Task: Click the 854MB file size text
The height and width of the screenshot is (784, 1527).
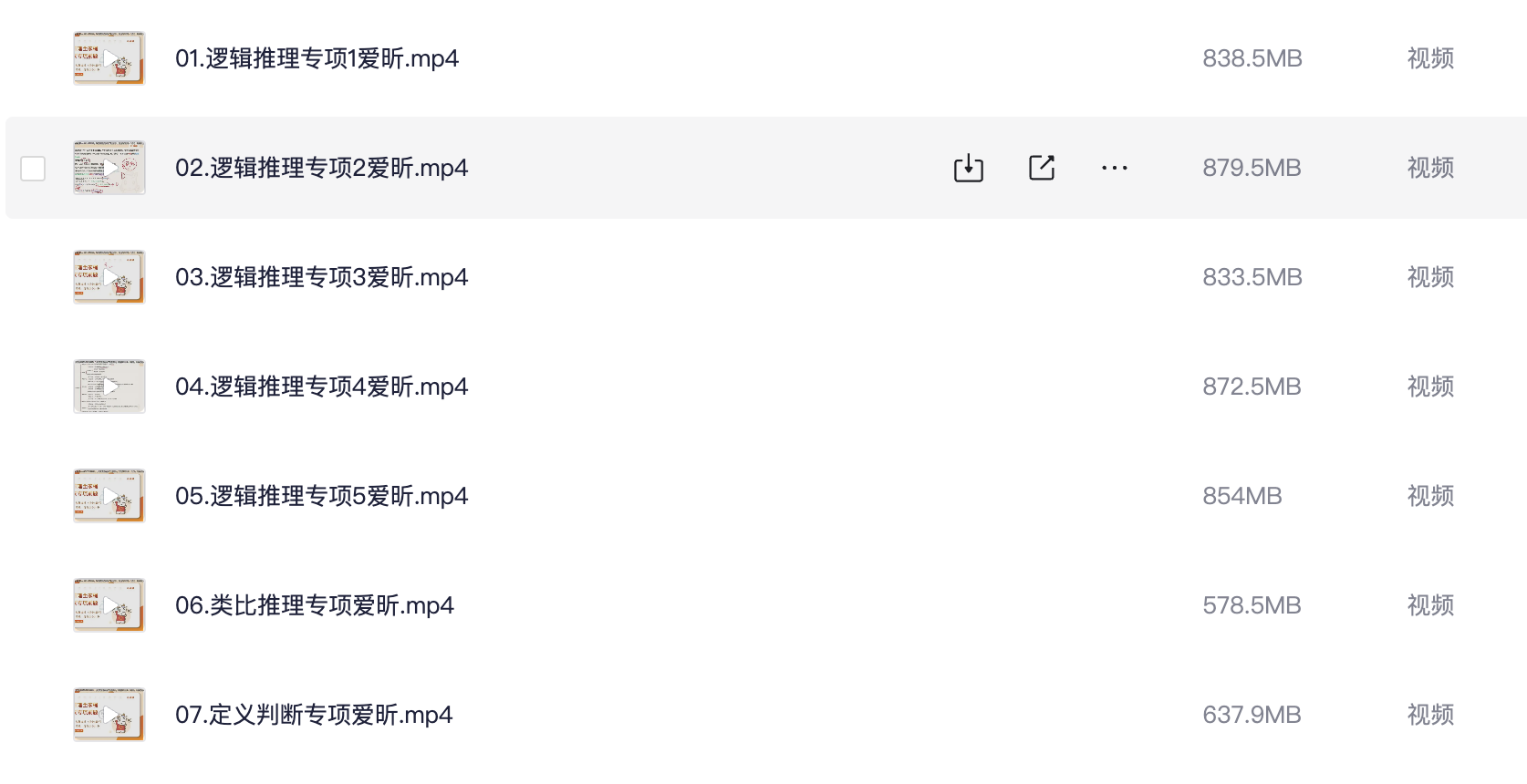Action: (1241, 496)
